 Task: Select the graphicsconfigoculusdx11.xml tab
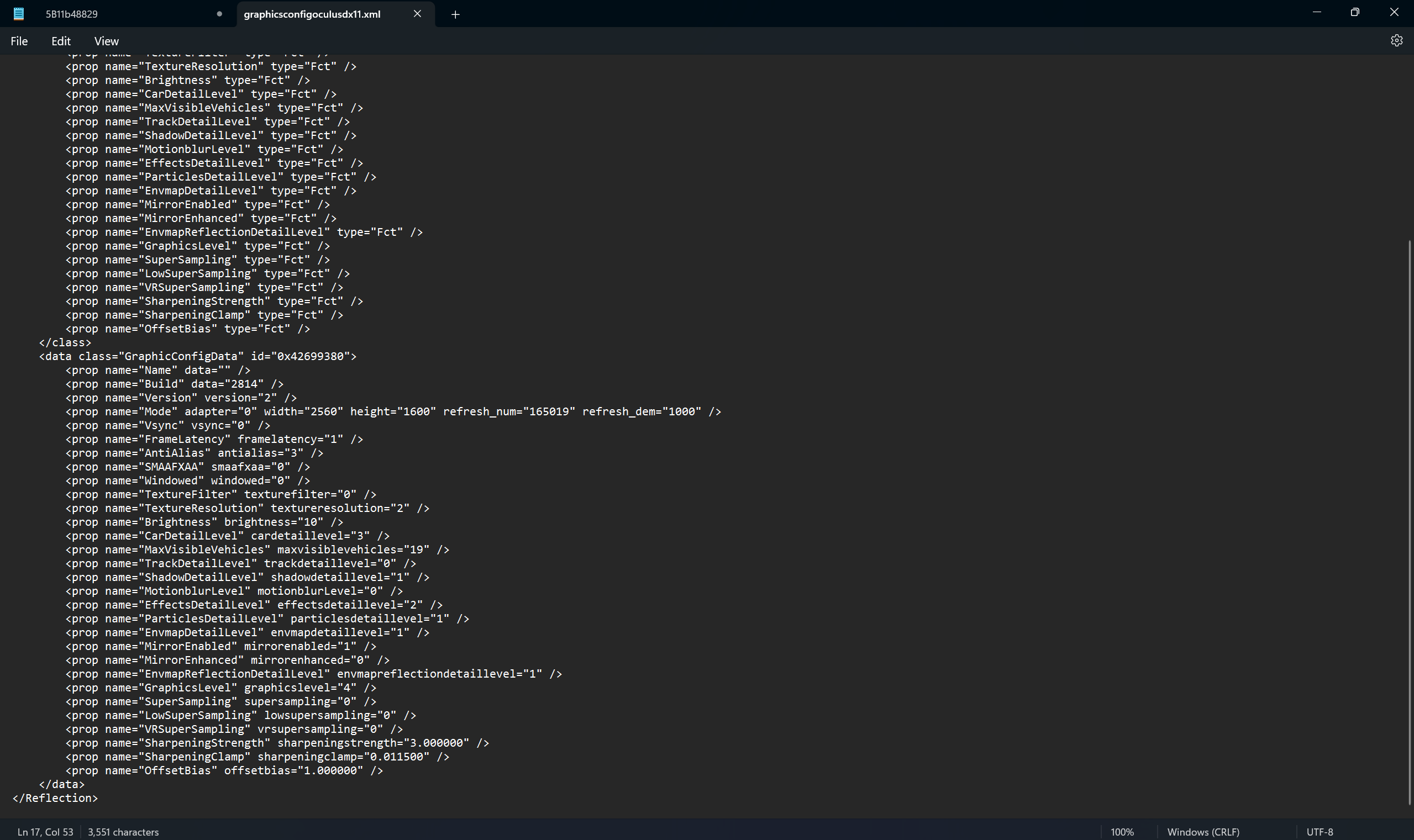click(312, 14)
